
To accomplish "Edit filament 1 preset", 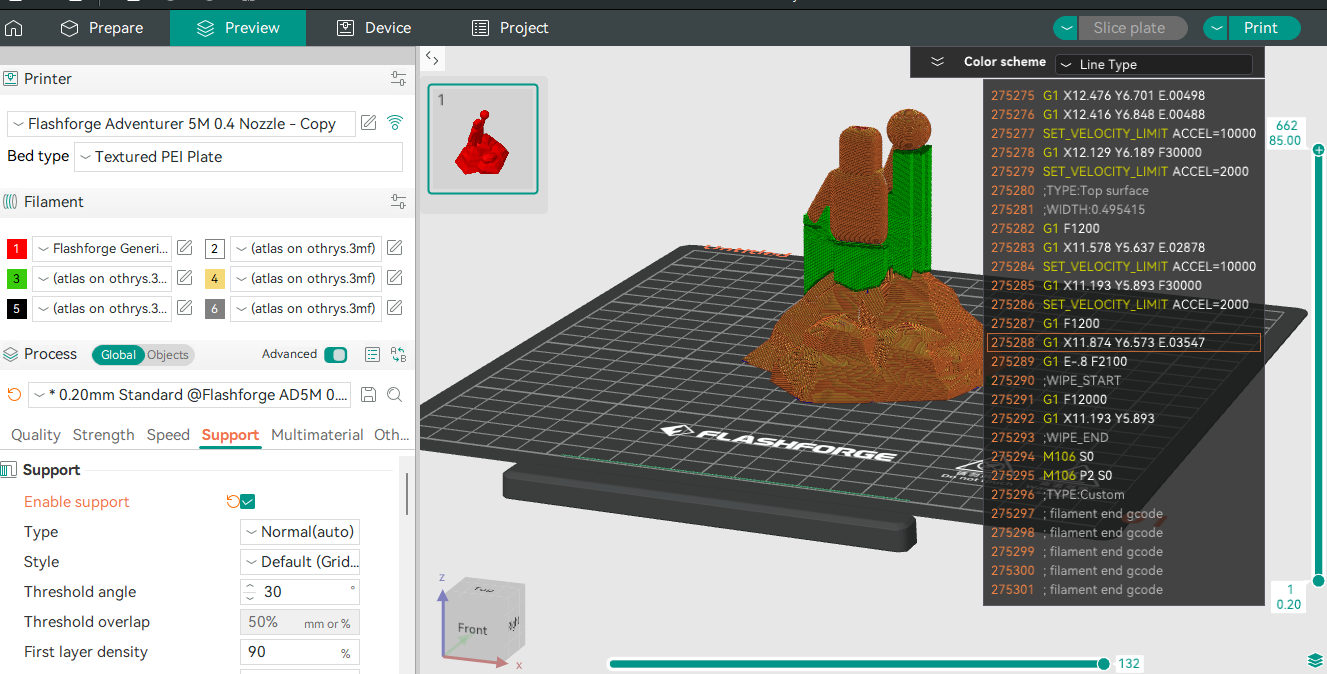I will point(185,248).
